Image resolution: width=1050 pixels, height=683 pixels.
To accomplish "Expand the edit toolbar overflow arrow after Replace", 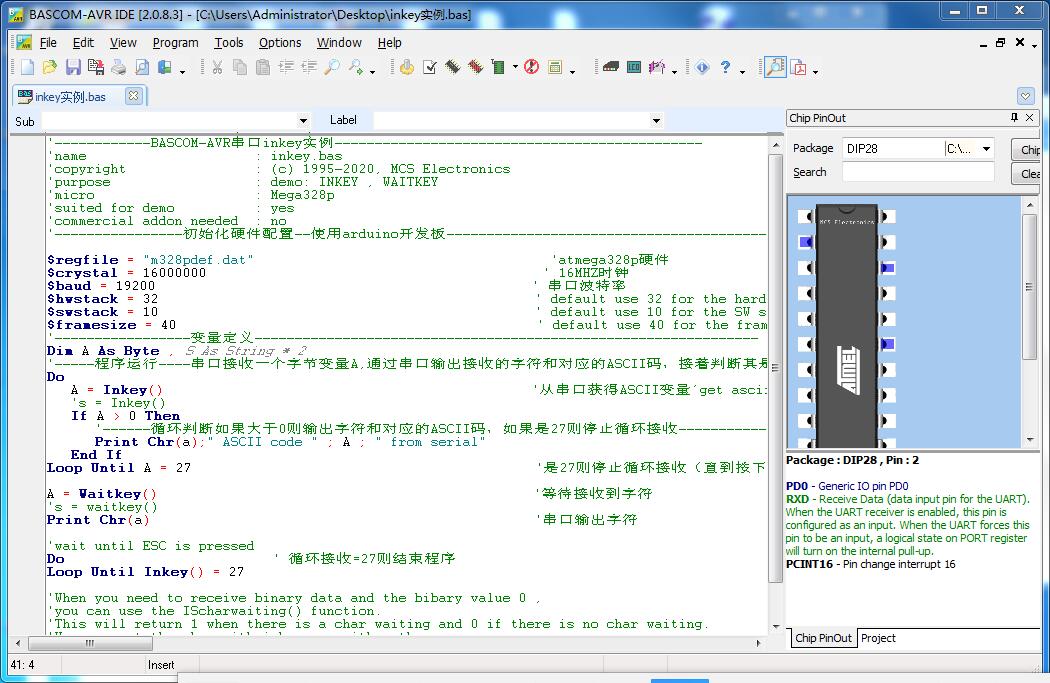I will click(x=372, y=70).
